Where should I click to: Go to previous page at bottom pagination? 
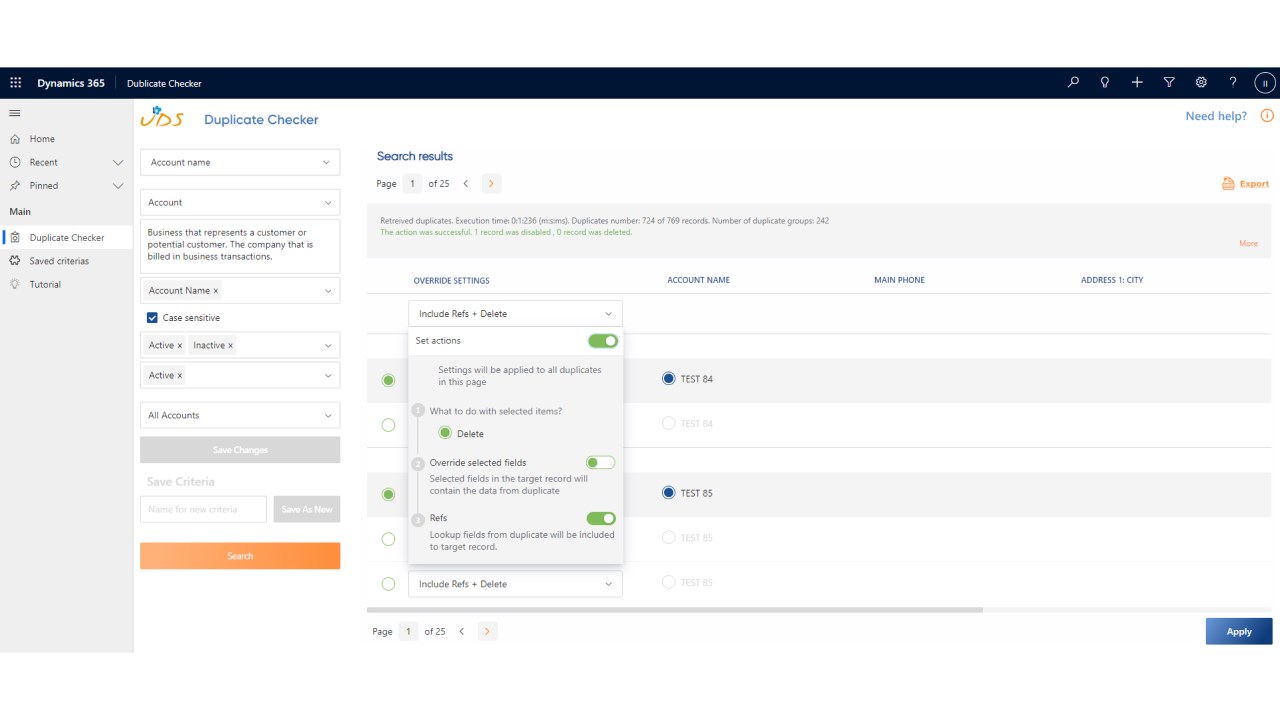point(461,631)
